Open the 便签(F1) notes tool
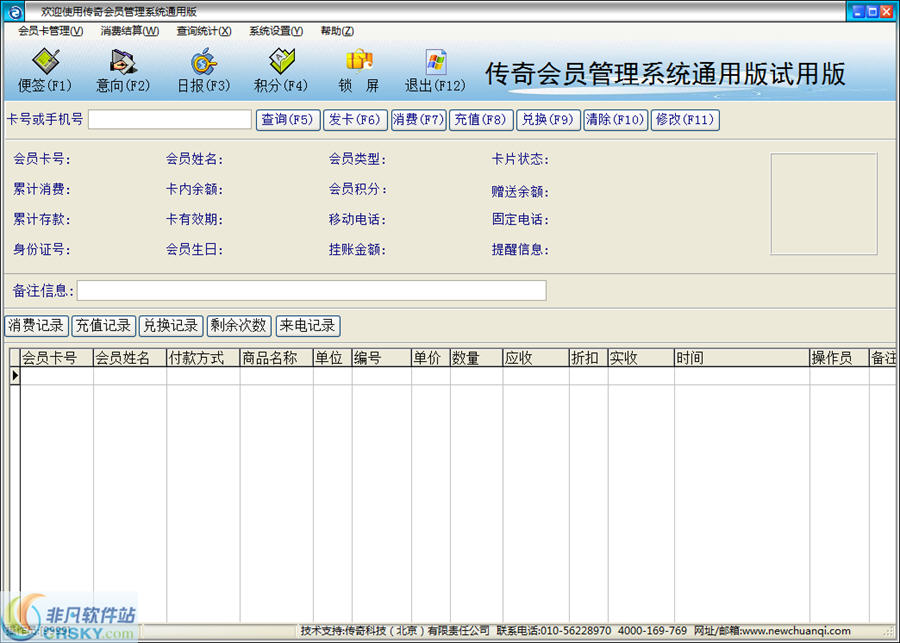The width and height of the screenshot is (900, 643). click(x=45, y=71)
